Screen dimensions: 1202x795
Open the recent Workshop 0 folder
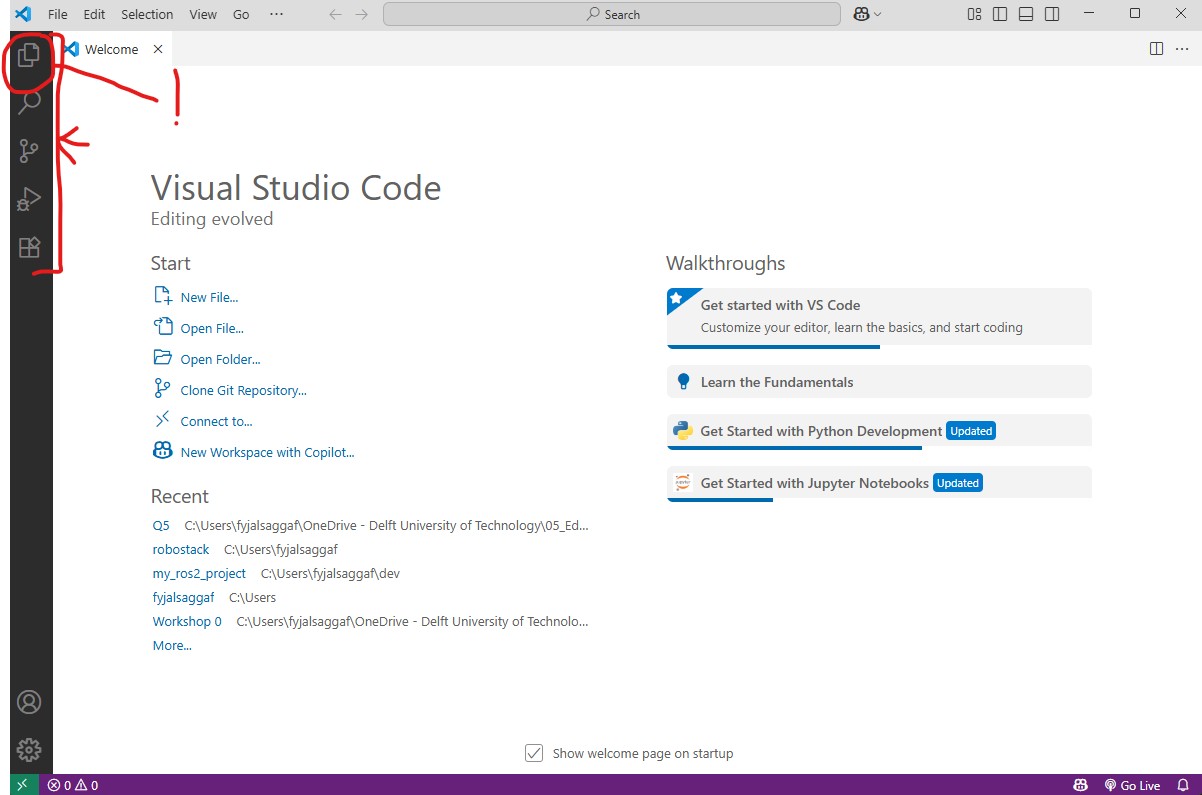coord(187,621)
